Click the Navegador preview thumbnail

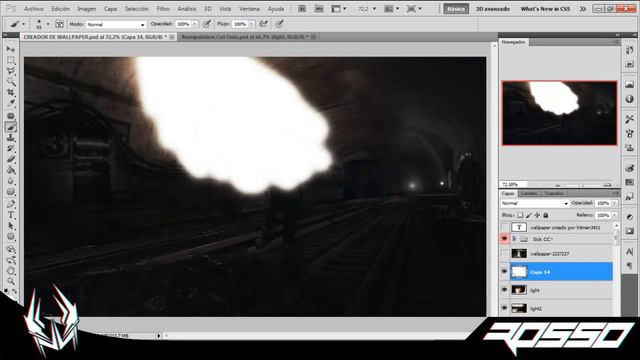[559, 113]
